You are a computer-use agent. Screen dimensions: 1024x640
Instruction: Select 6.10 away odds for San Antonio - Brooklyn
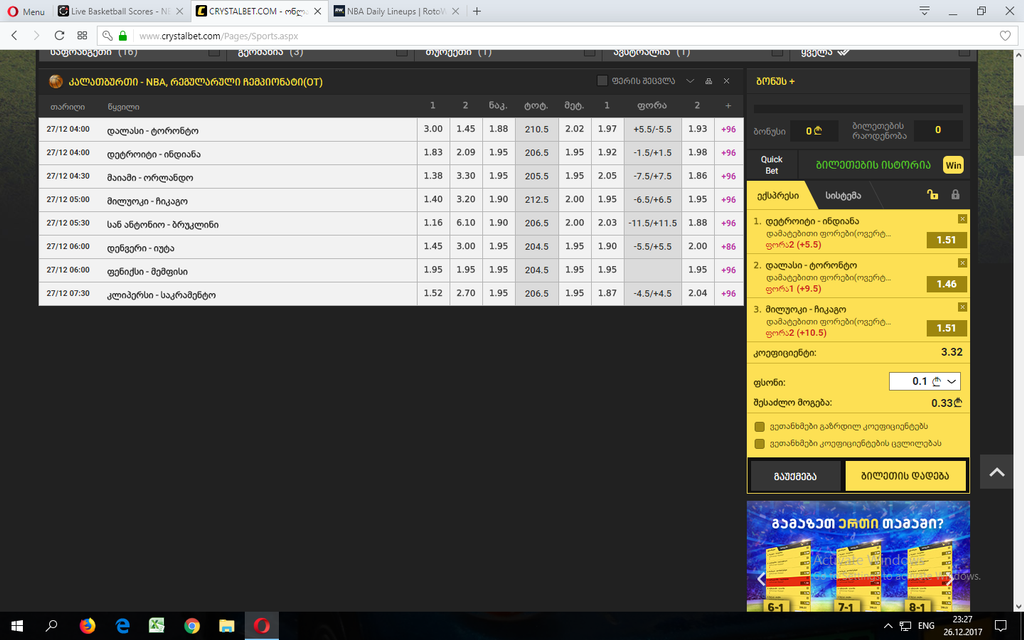466,223
